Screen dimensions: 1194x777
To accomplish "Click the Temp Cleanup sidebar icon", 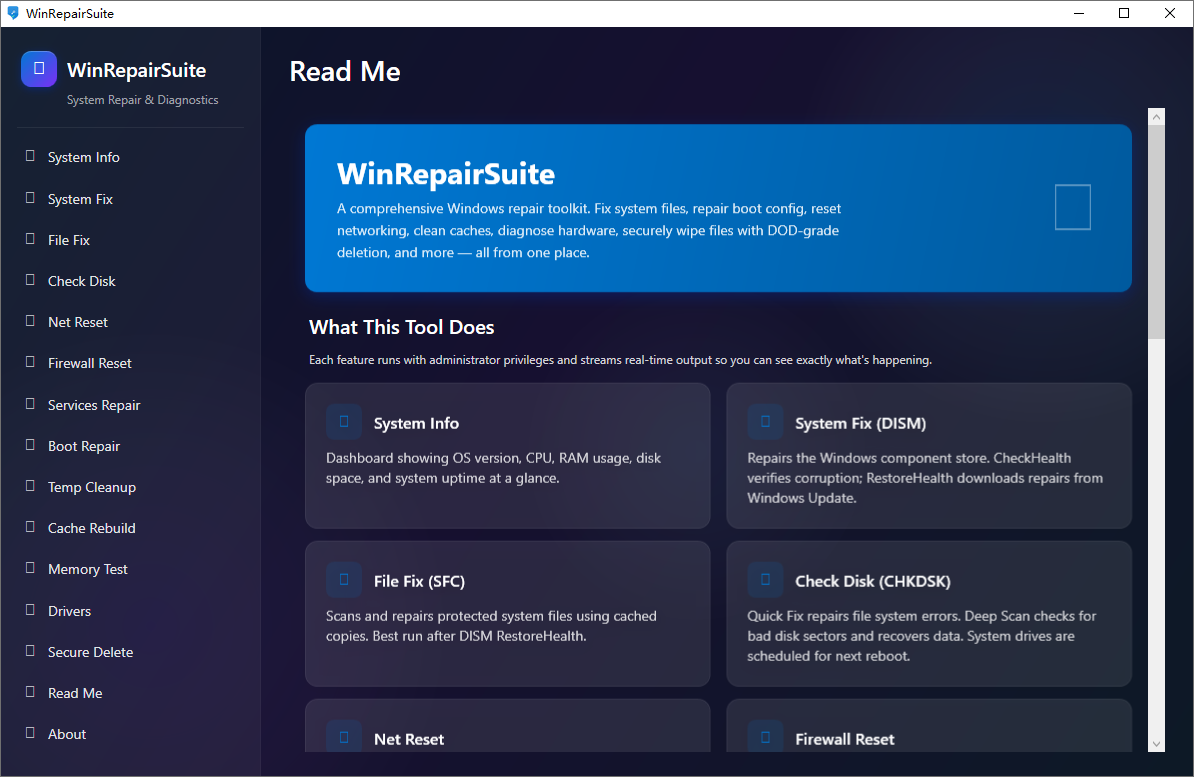I will (30, 486).
